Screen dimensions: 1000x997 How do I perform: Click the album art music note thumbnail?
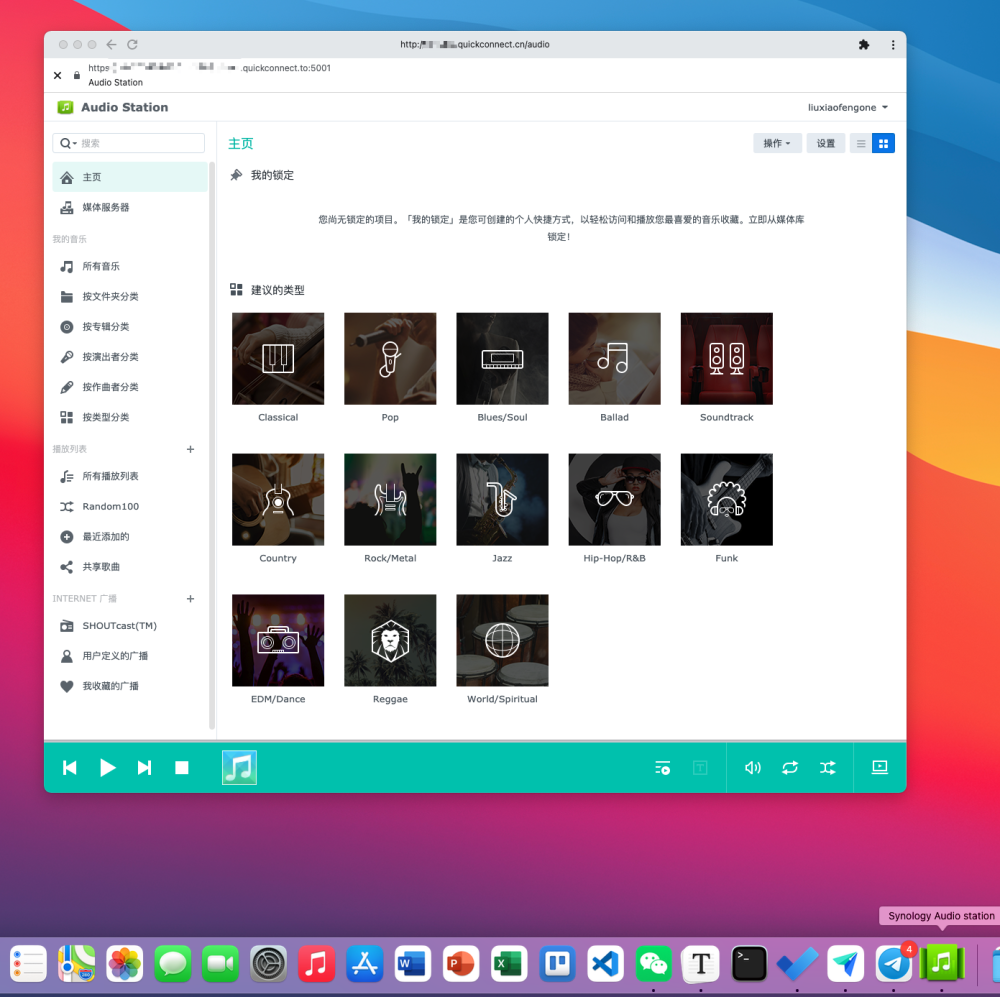coord(239,767)
